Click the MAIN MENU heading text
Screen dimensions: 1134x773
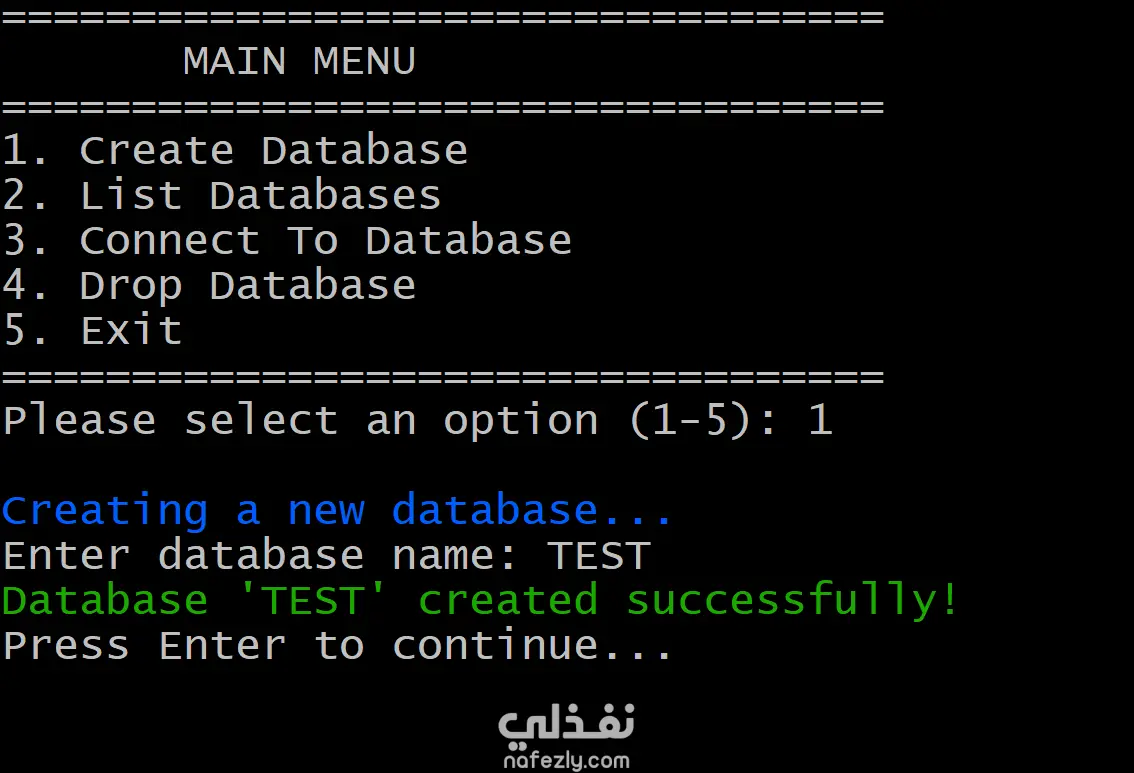click(299, 62)
